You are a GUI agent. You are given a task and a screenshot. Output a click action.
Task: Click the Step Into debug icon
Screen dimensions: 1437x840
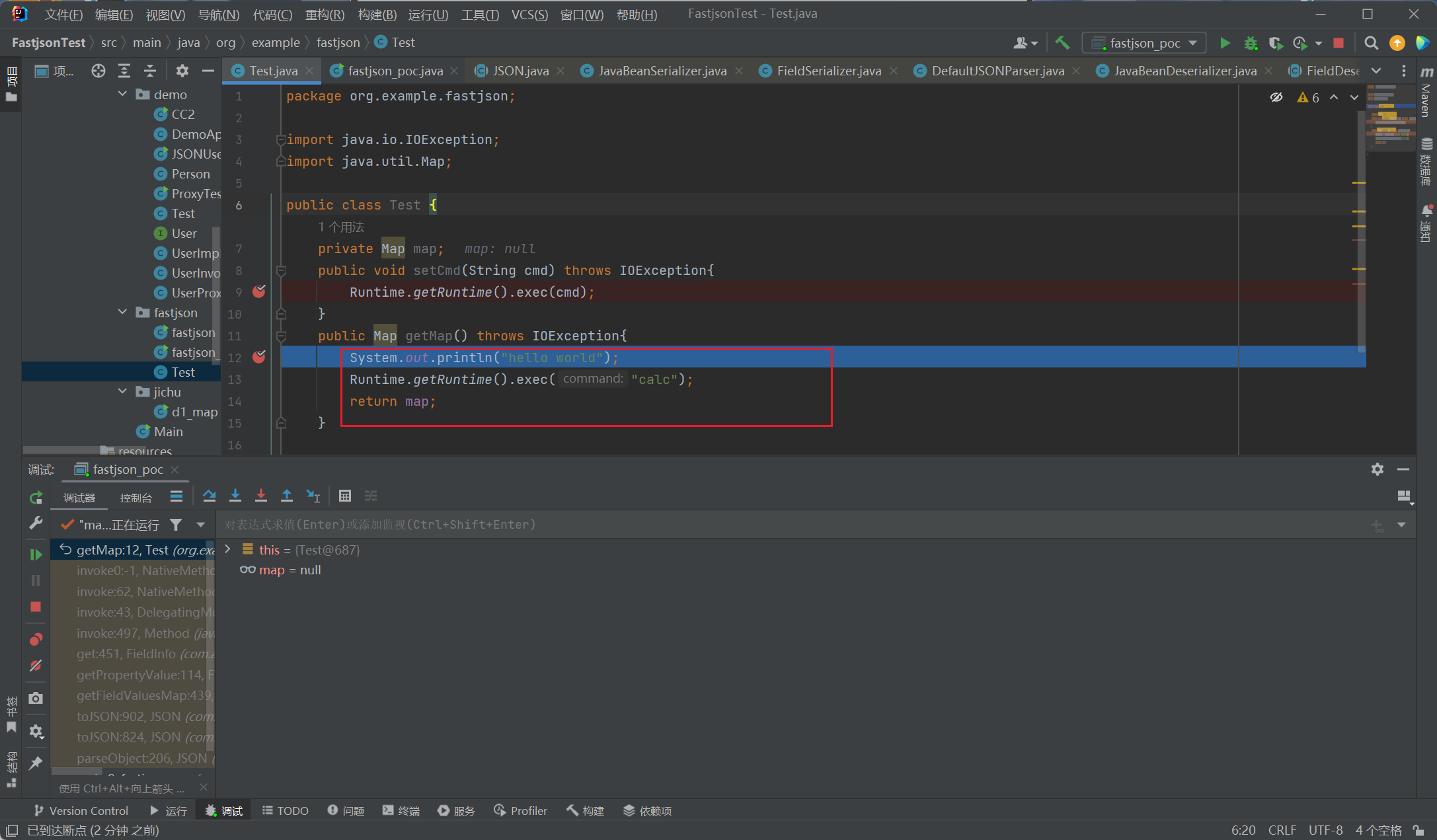click(x=235, y=496)
